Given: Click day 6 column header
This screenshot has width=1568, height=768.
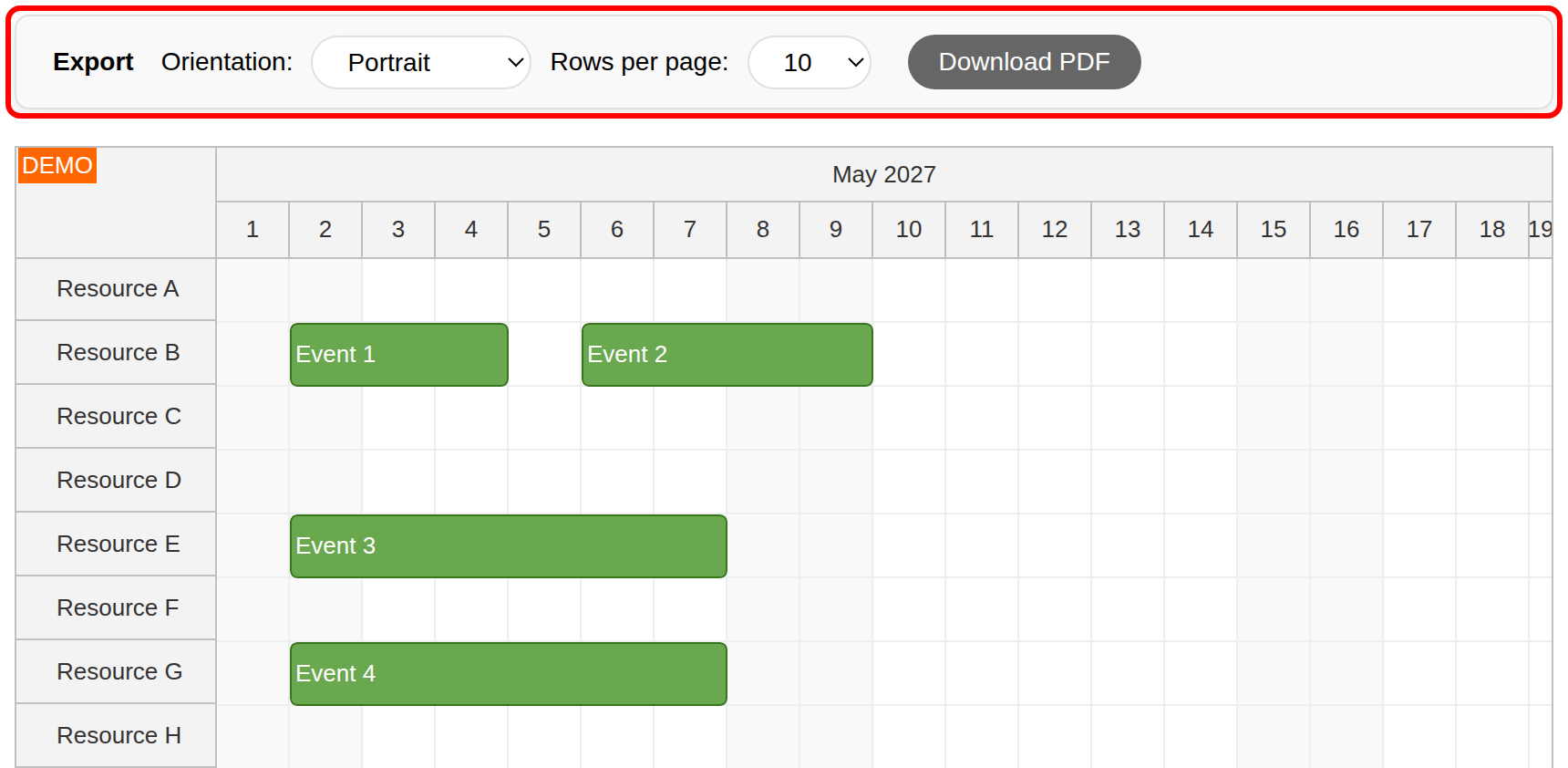Looking at the screenshot, I should pos(617,230).
